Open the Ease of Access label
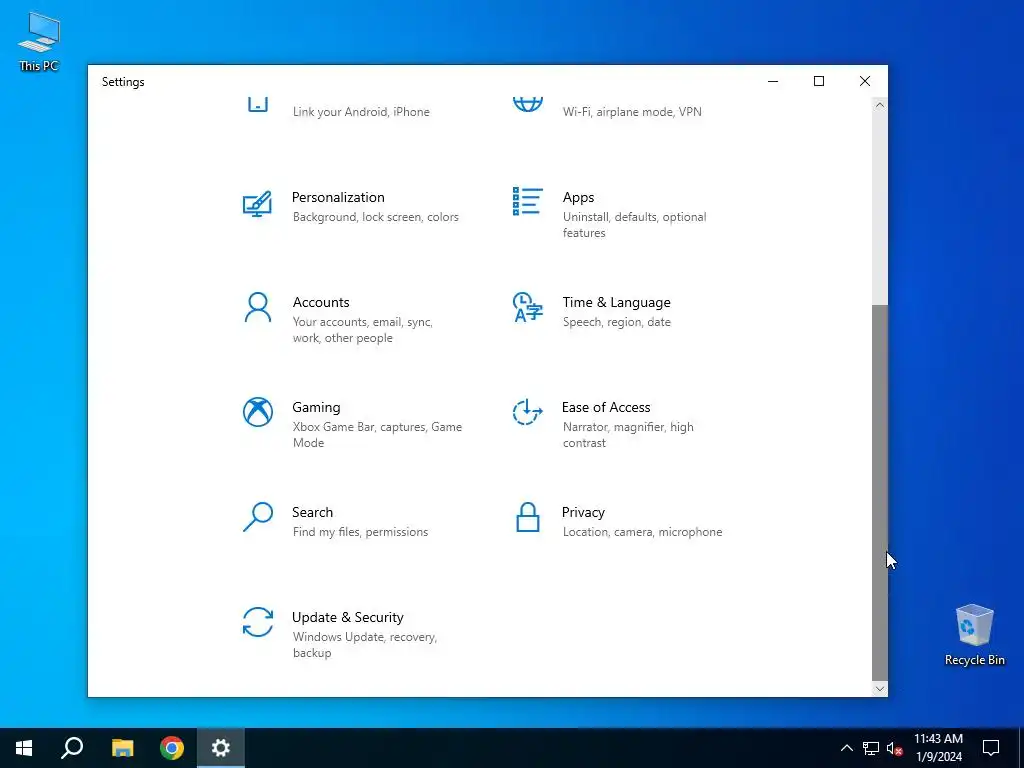Viewport: 1024px width, 768px height. [x=606, y=408]
